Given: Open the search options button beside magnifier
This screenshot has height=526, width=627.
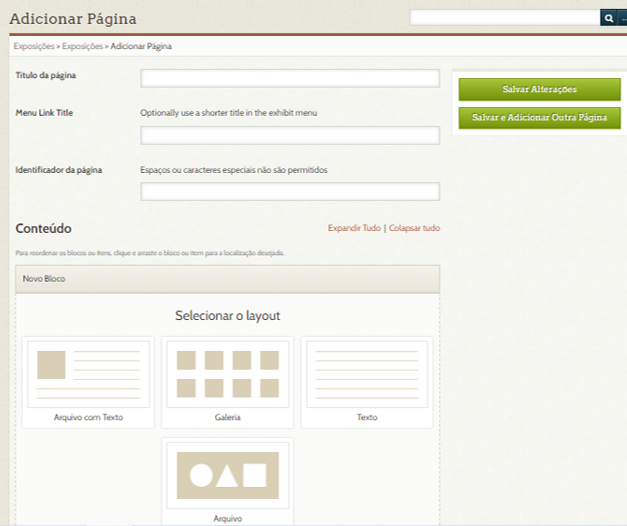Looking at the screenshot, I should (x=622, y=18).
